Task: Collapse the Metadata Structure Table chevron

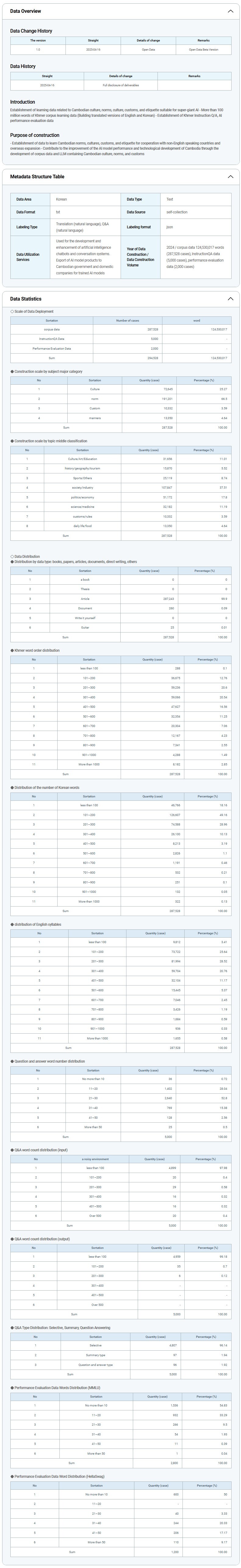Action: tap(230, 176)
